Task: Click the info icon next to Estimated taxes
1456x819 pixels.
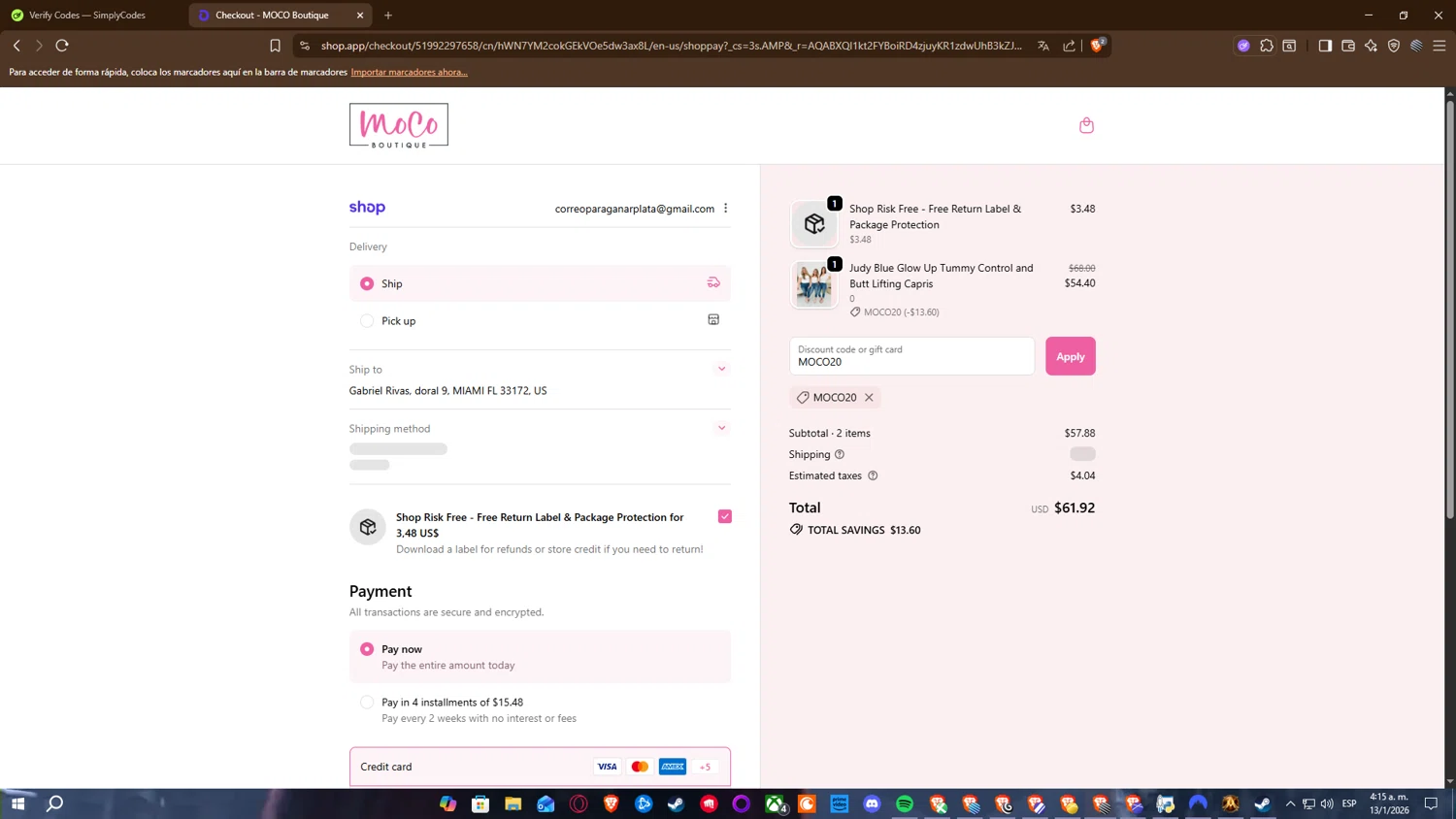Action: tap(873, 475)
